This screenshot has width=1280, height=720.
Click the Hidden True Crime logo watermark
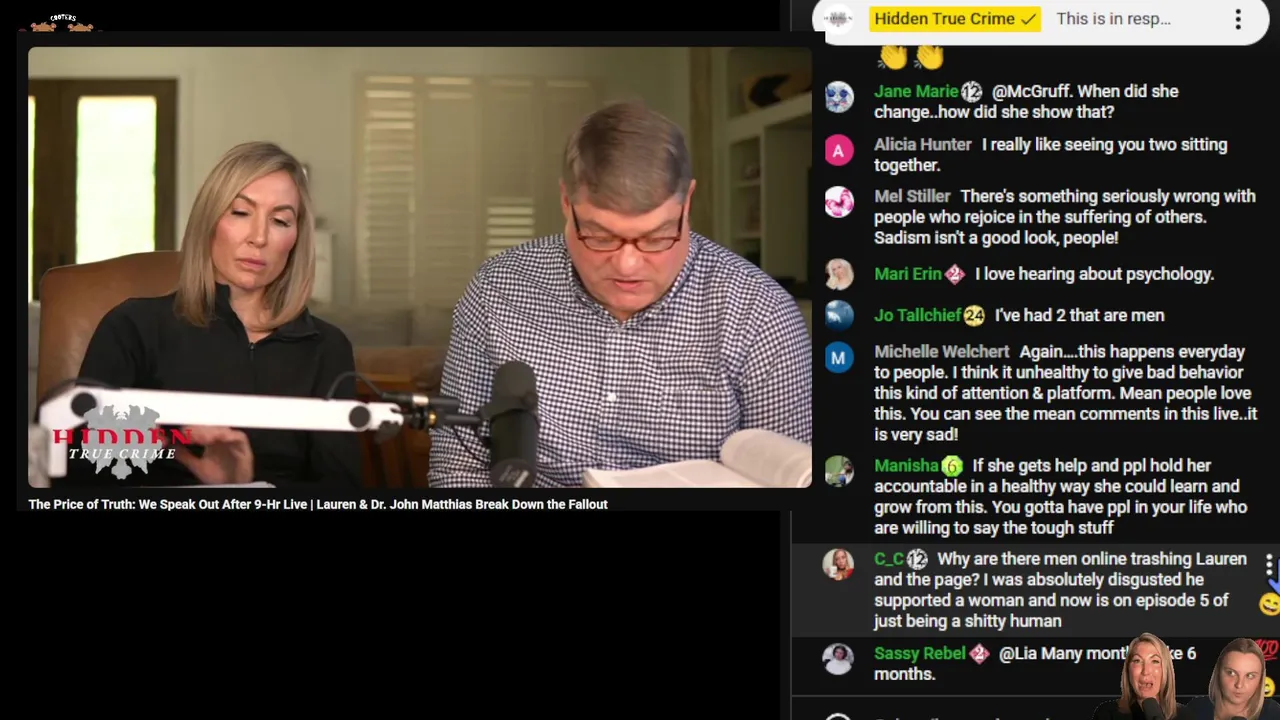[x=122, y=440]
